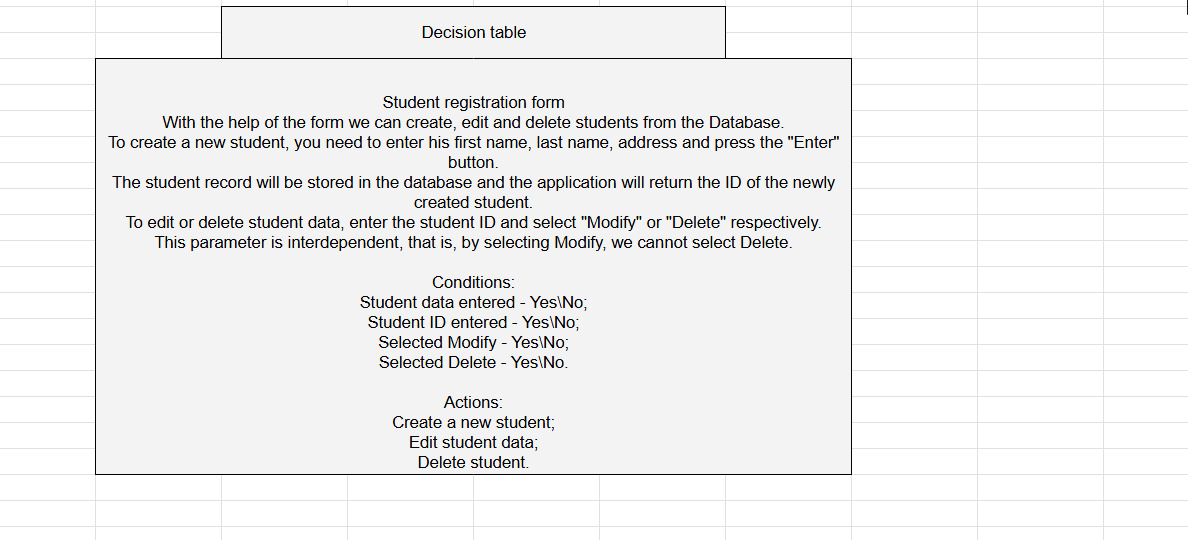Select the Decision table title cell
This screenshot has height=540, width=1188.
pyautogui.click(x=473, y=32)
